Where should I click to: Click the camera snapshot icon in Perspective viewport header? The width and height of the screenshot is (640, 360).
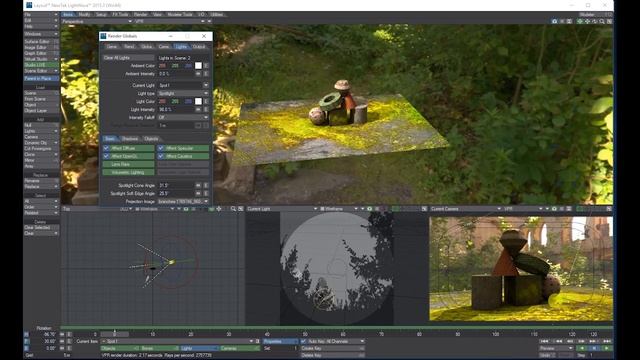click(x=554, y=21)
